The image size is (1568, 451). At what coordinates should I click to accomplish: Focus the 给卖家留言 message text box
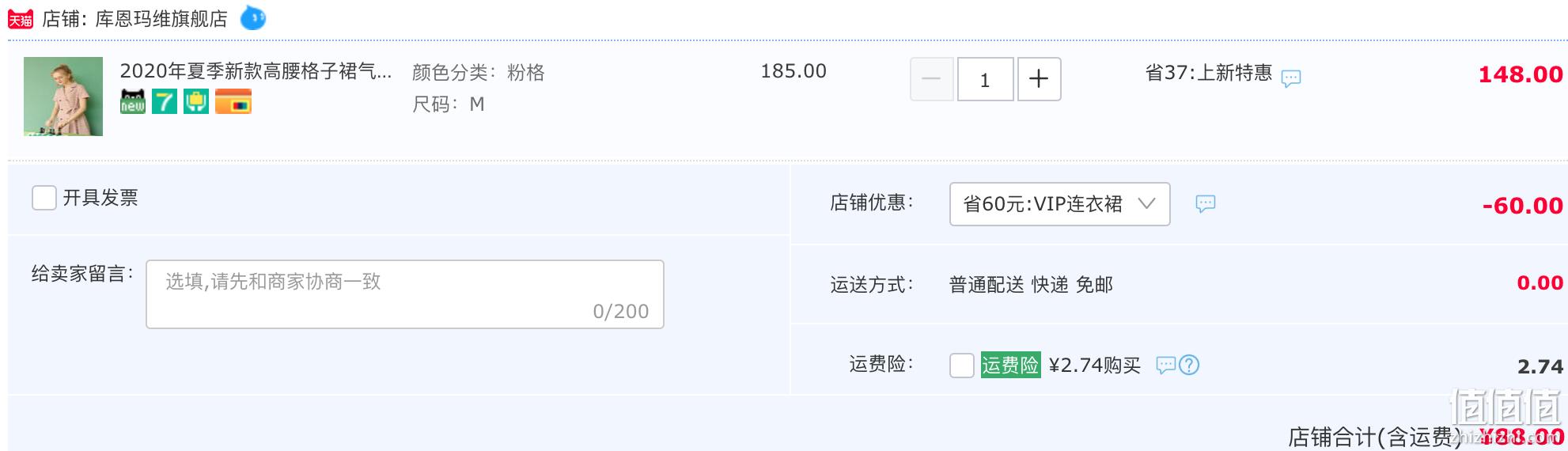(x=405, y=294)
